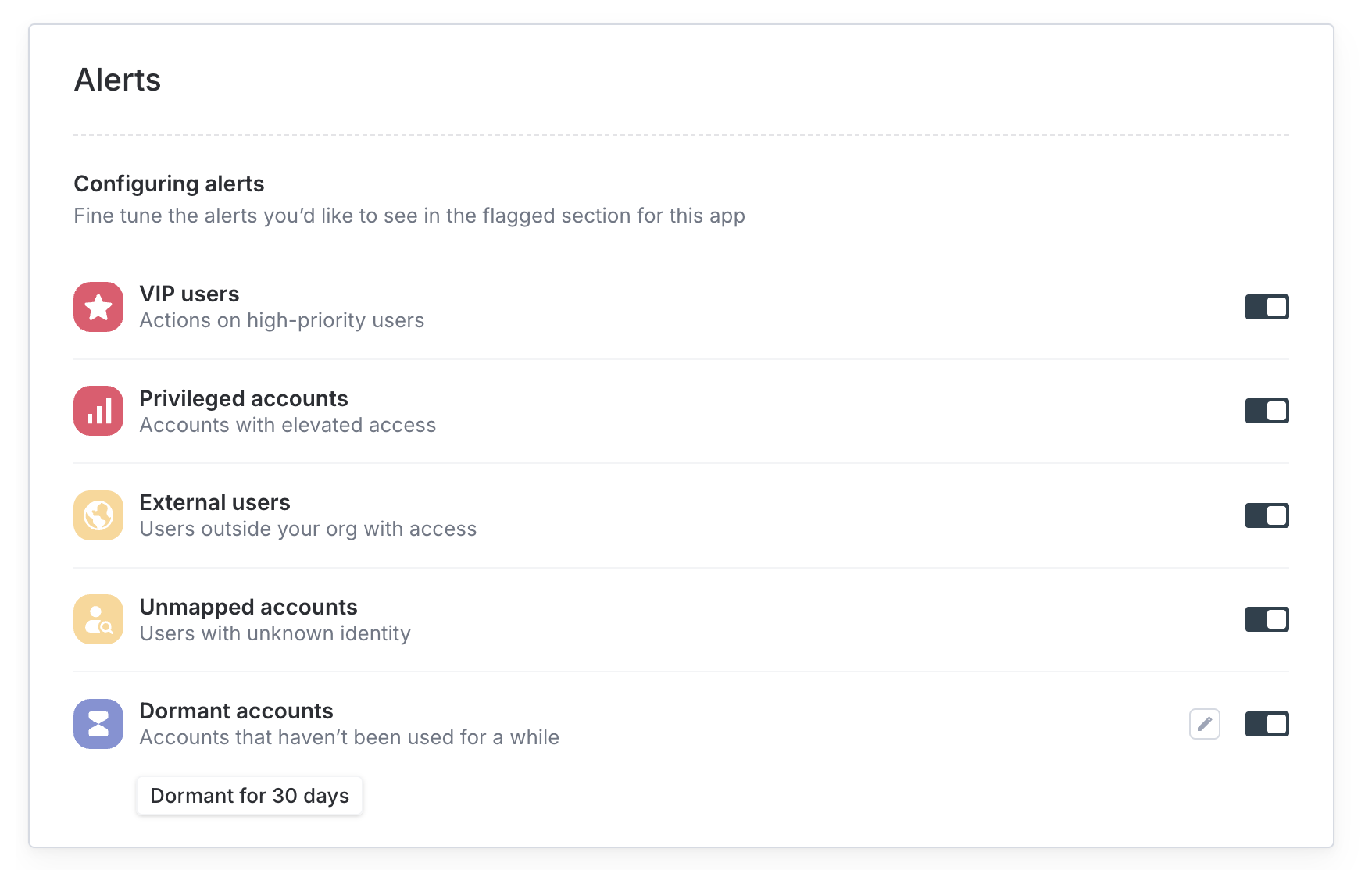Click the Configuring alerts section heading
Viewport: 1372px width, 870px height.
[x=169, y=184]
